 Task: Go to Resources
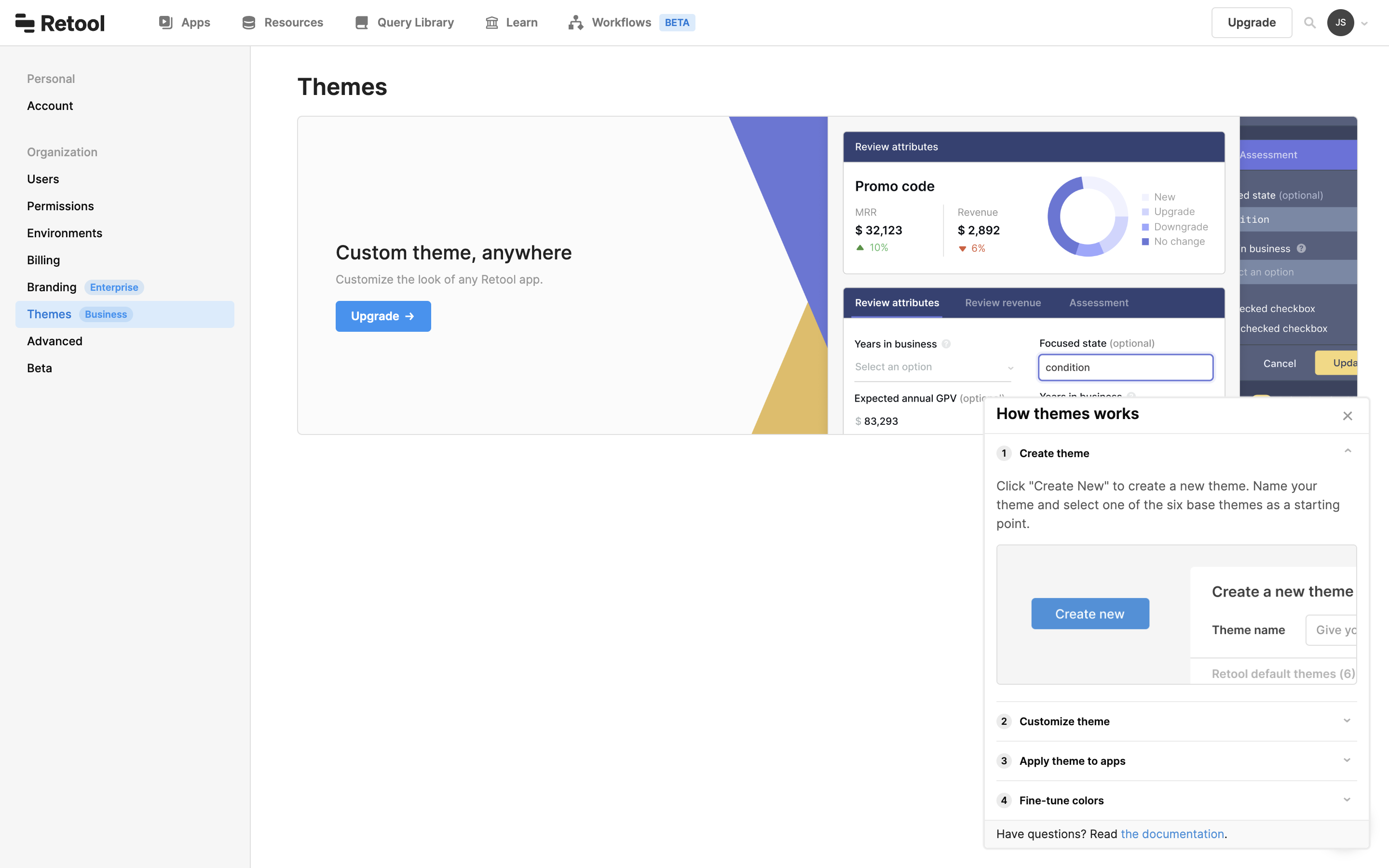[x=283, y=22]
